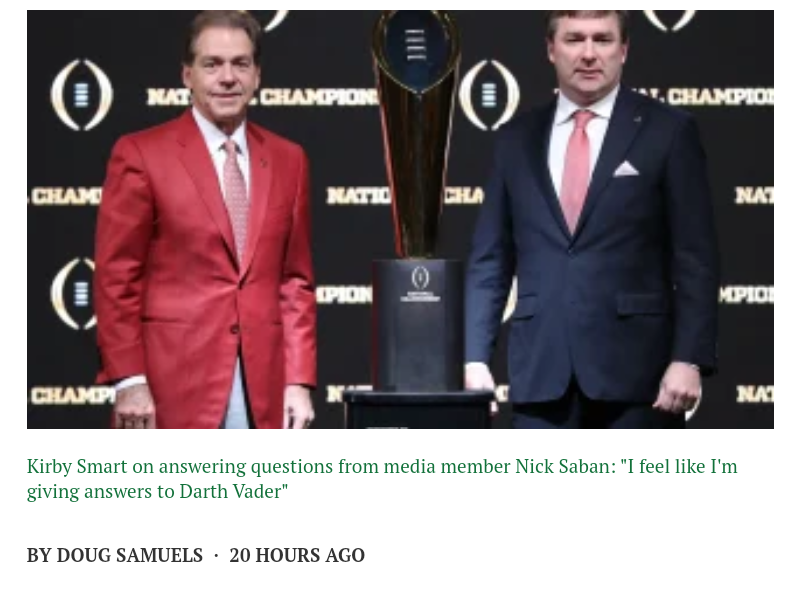This screenshot has width=800, height=609.
Task: Click the word "BY" in the byline
Action: coord(39,555)
